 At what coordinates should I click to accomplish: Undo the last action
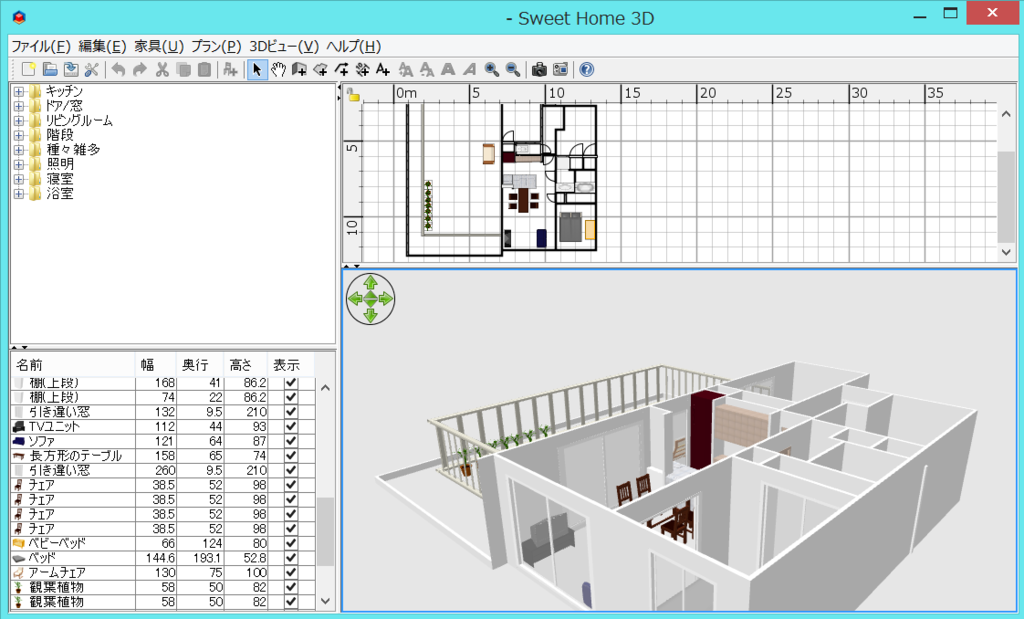[118, 69]
